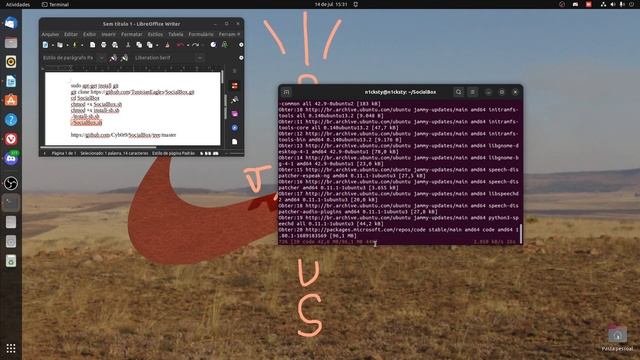Expand the Liberation Serif font name dropdown

[199, 58]
